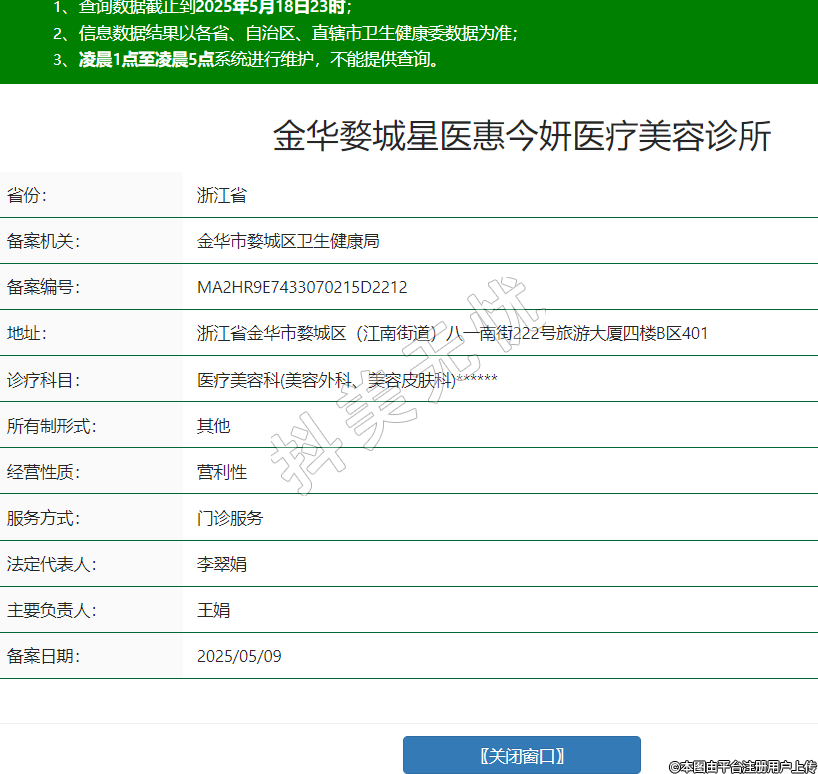Click the address text with 旅游大厦四楼B区401
This screenshot has width=818, height=774.
[x=452, y=334]
